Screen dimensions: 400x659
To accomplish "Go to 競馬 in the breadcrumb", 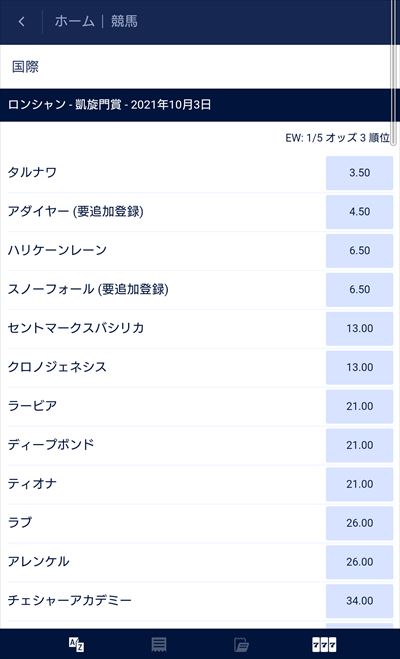I will pyautogui.click(x=124, y=21).
